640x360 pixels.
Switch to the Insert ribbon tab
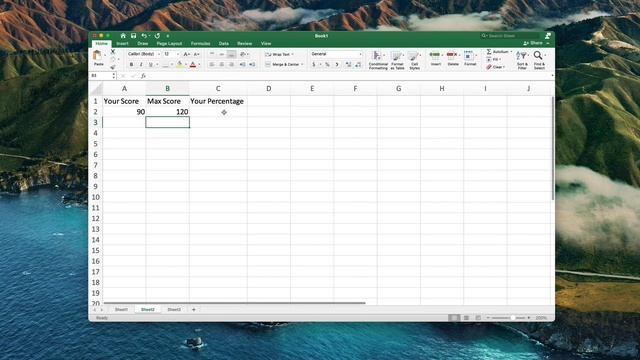(122, 44)
